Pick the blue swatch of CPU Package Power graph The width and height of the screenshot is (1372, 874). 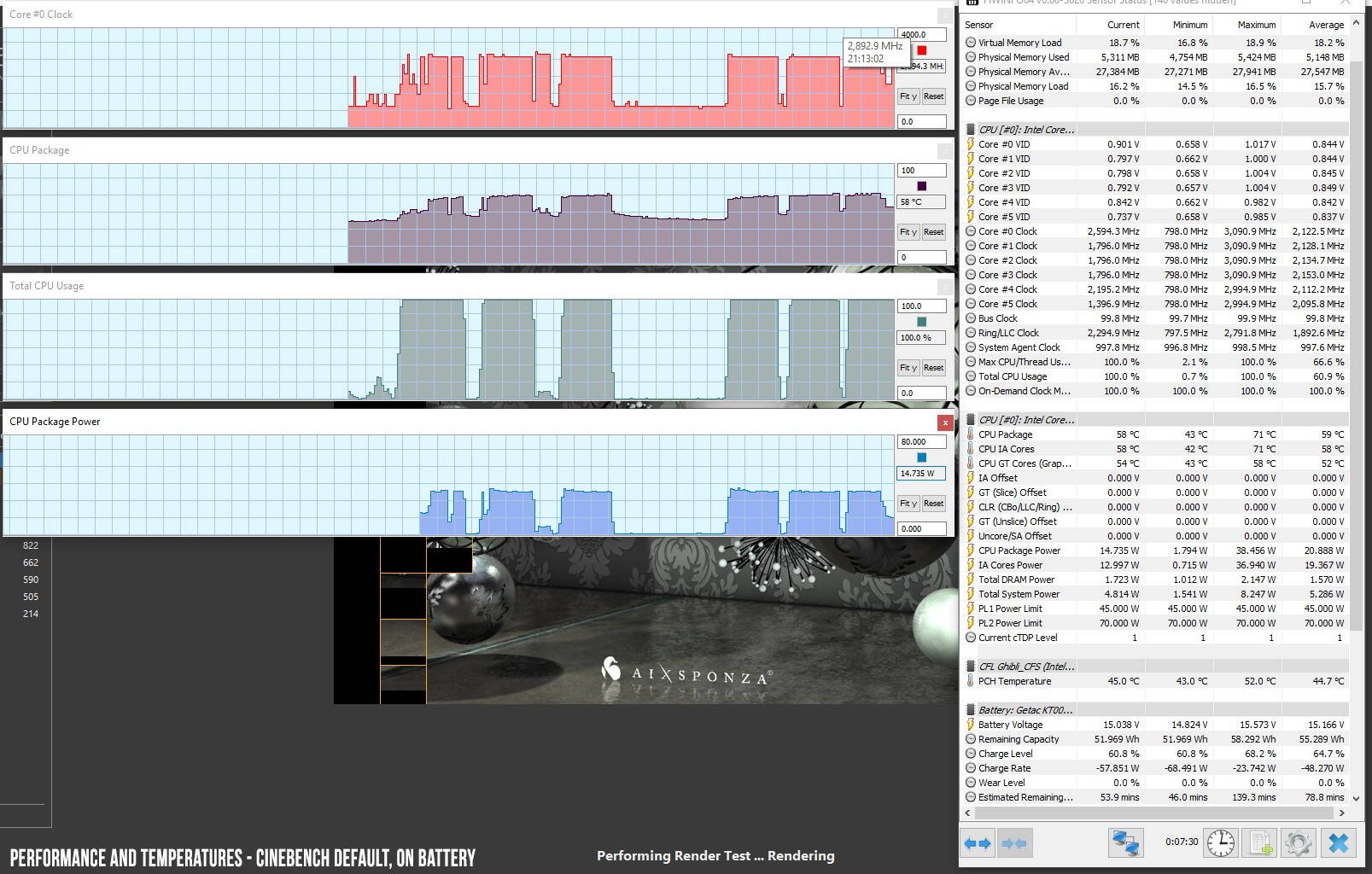click(x=921, y=457)
